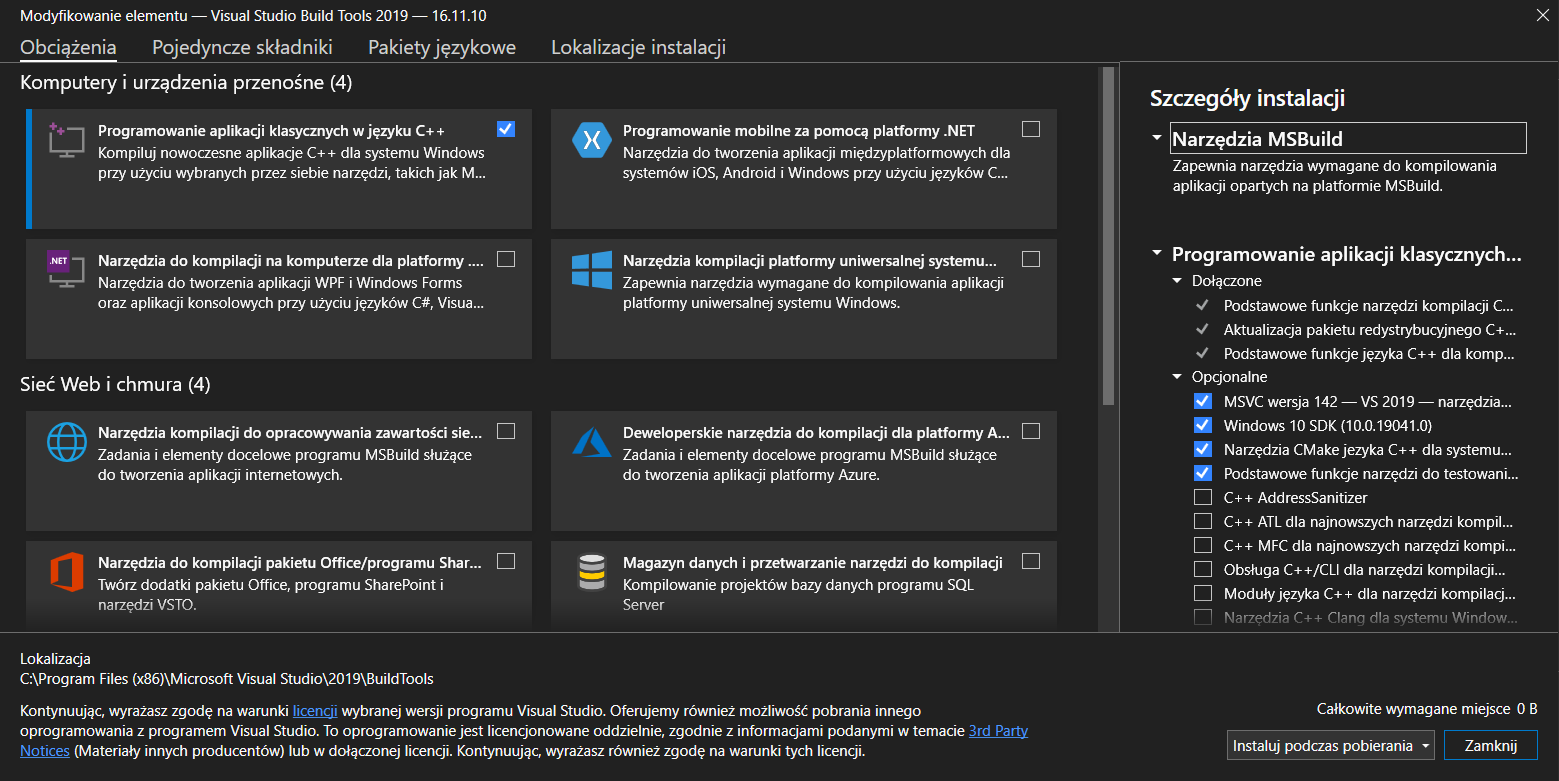This screenshot has height=781, width=1559.
Task: Click the Office/SharePoint build tools icon
Action: coord(67,572)
